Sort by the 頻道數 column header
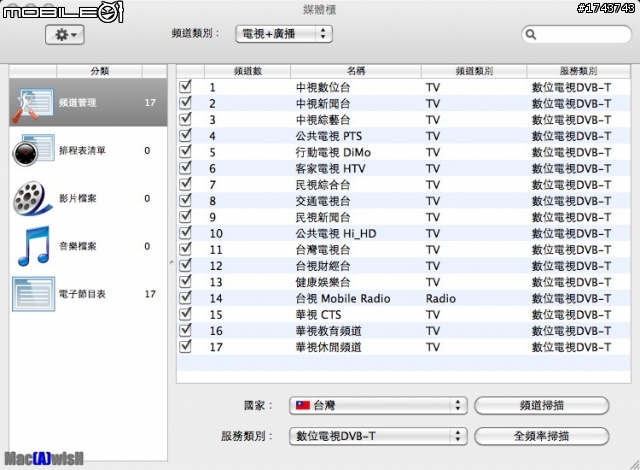Viewport: 640px width, 470px height. [247, 71]
